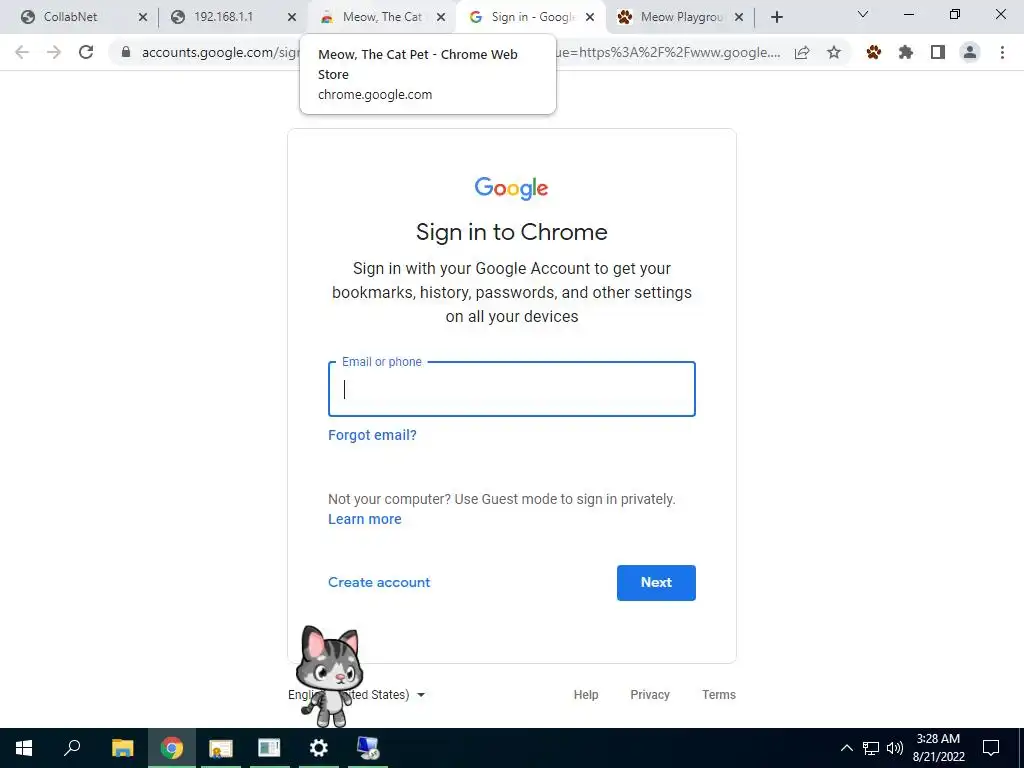The image size is (1024, 768).
Task: Reload the page
Action: [86, 52]
